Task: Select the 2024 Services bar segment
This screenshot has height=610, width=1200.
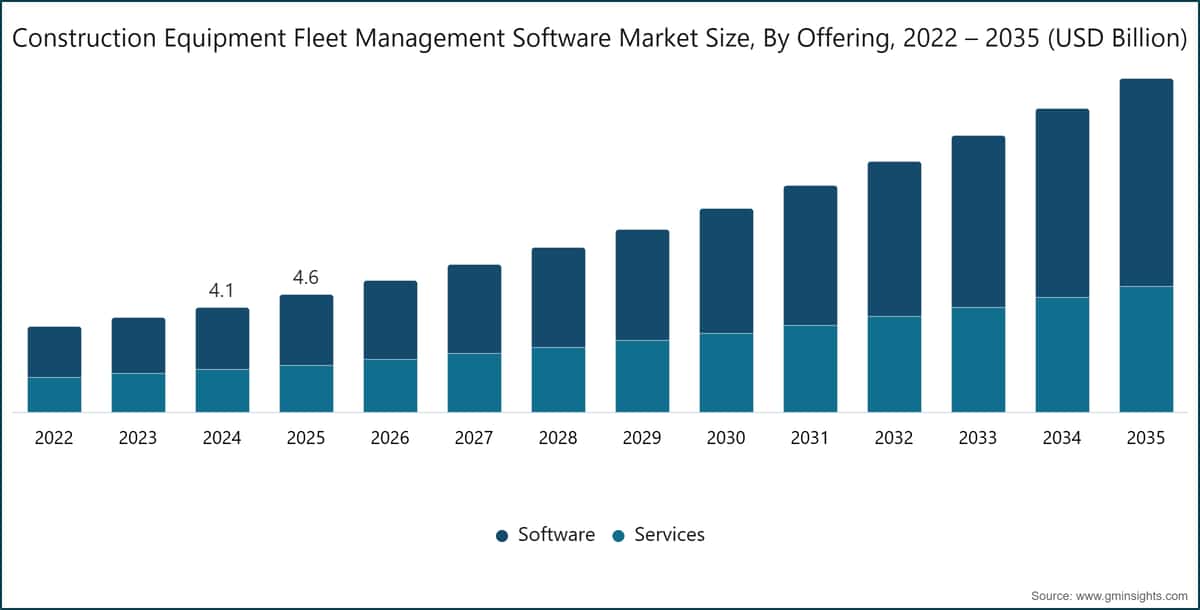Action: pyautogui.click(x=222, y=391)
